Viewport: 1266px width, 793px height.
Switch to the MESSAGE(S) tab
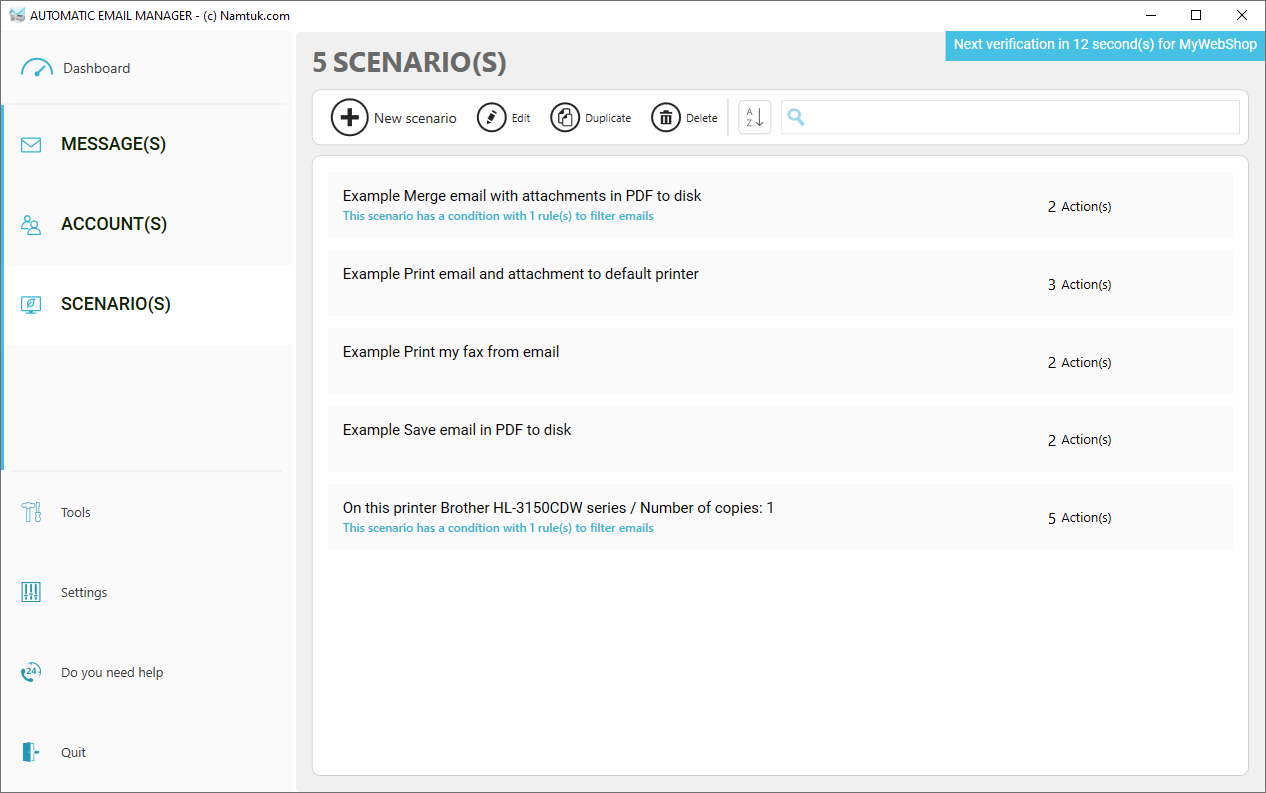[x=114, y=143]
